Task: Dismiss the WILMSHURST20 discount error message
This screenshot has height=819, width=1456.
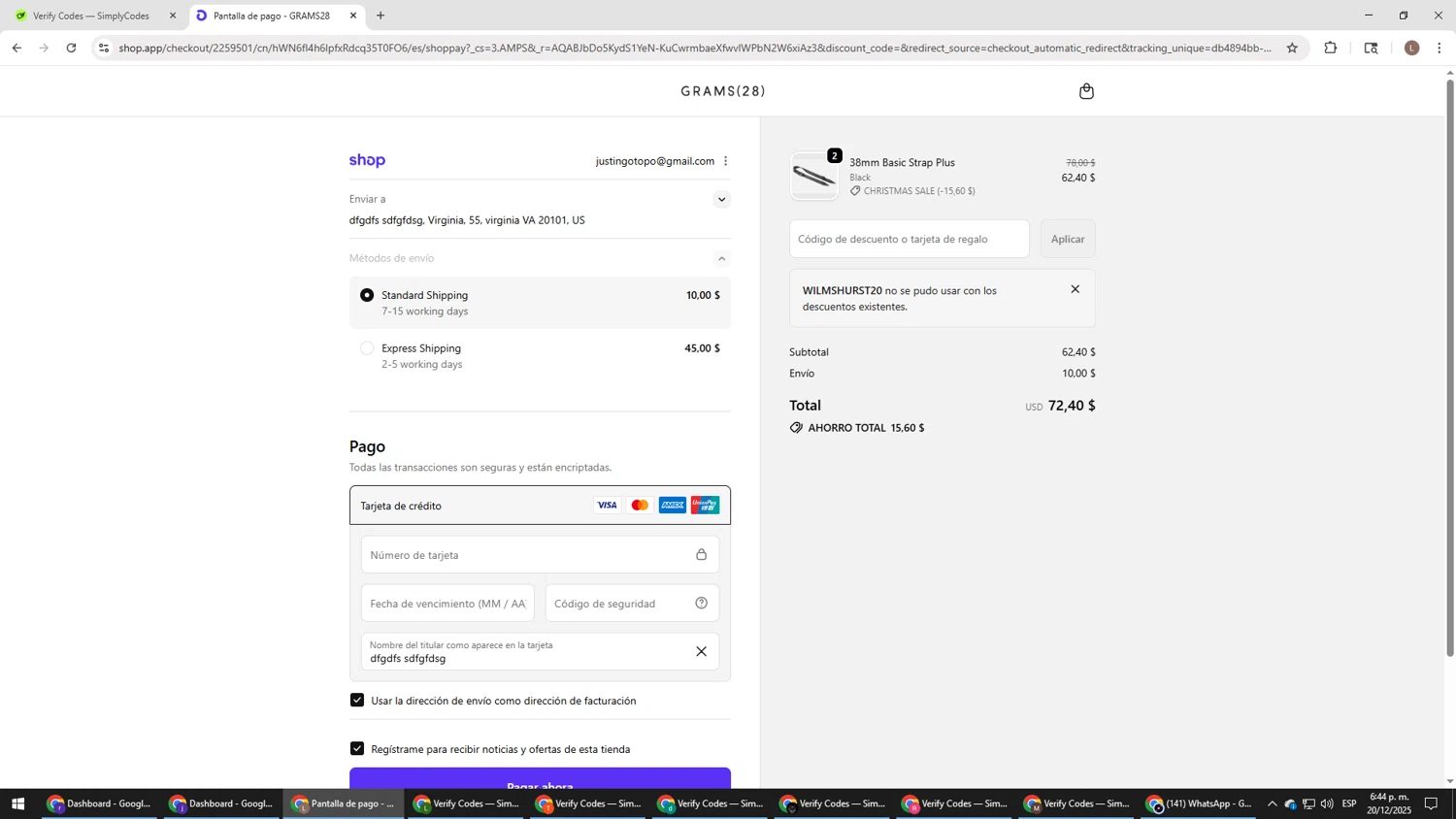Action: (x=1075, y=289)
